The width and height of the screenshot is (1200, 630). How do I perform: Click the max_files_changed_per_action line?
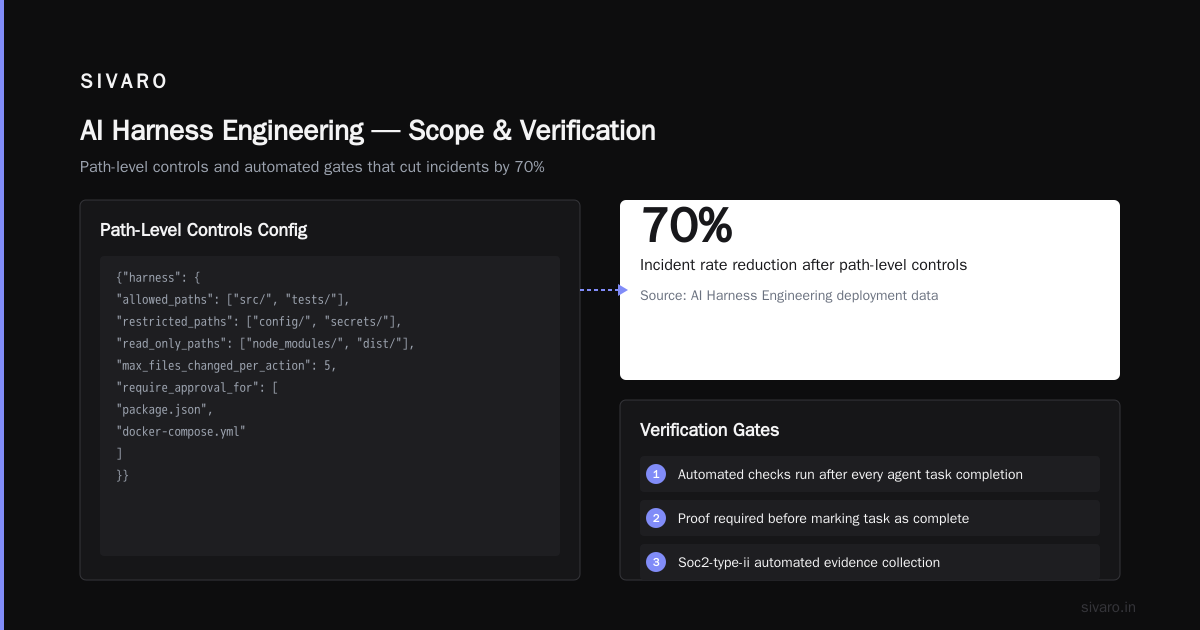pos(226,365)
